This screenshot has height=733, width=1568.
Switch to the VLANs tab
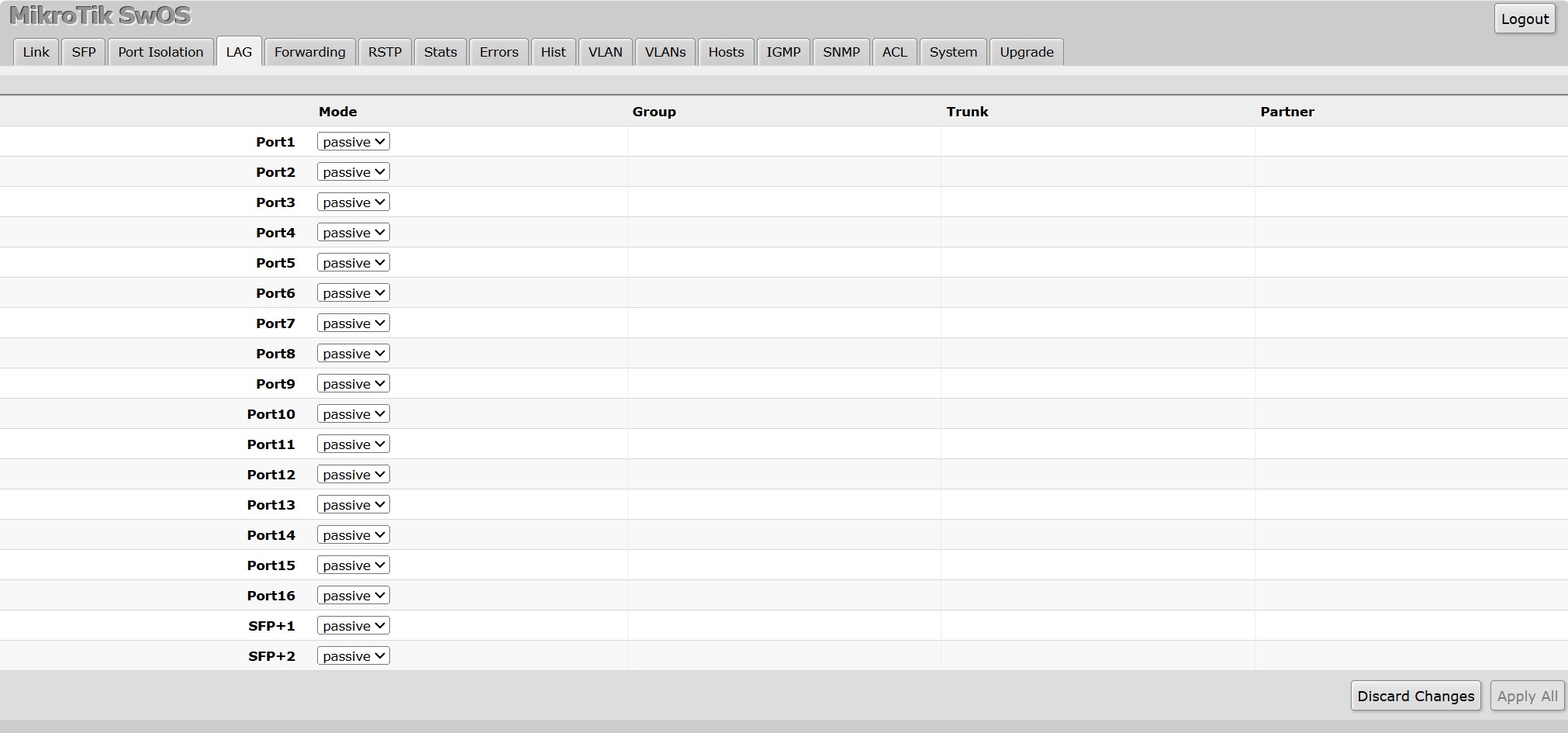665,52
